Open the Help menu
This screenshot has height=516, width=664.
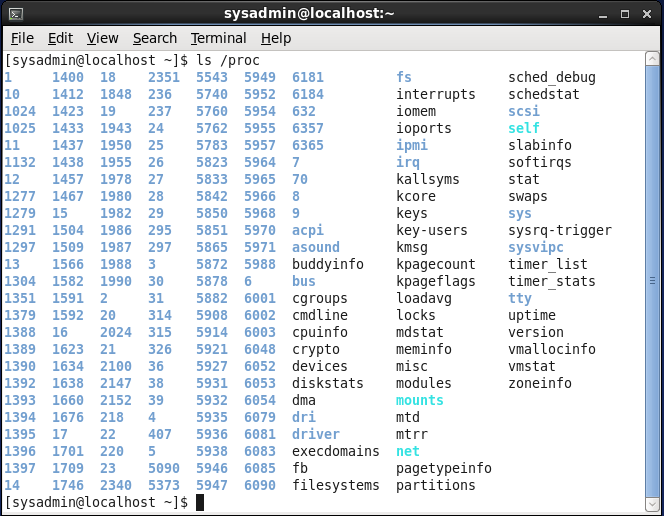tap(276, 38)
